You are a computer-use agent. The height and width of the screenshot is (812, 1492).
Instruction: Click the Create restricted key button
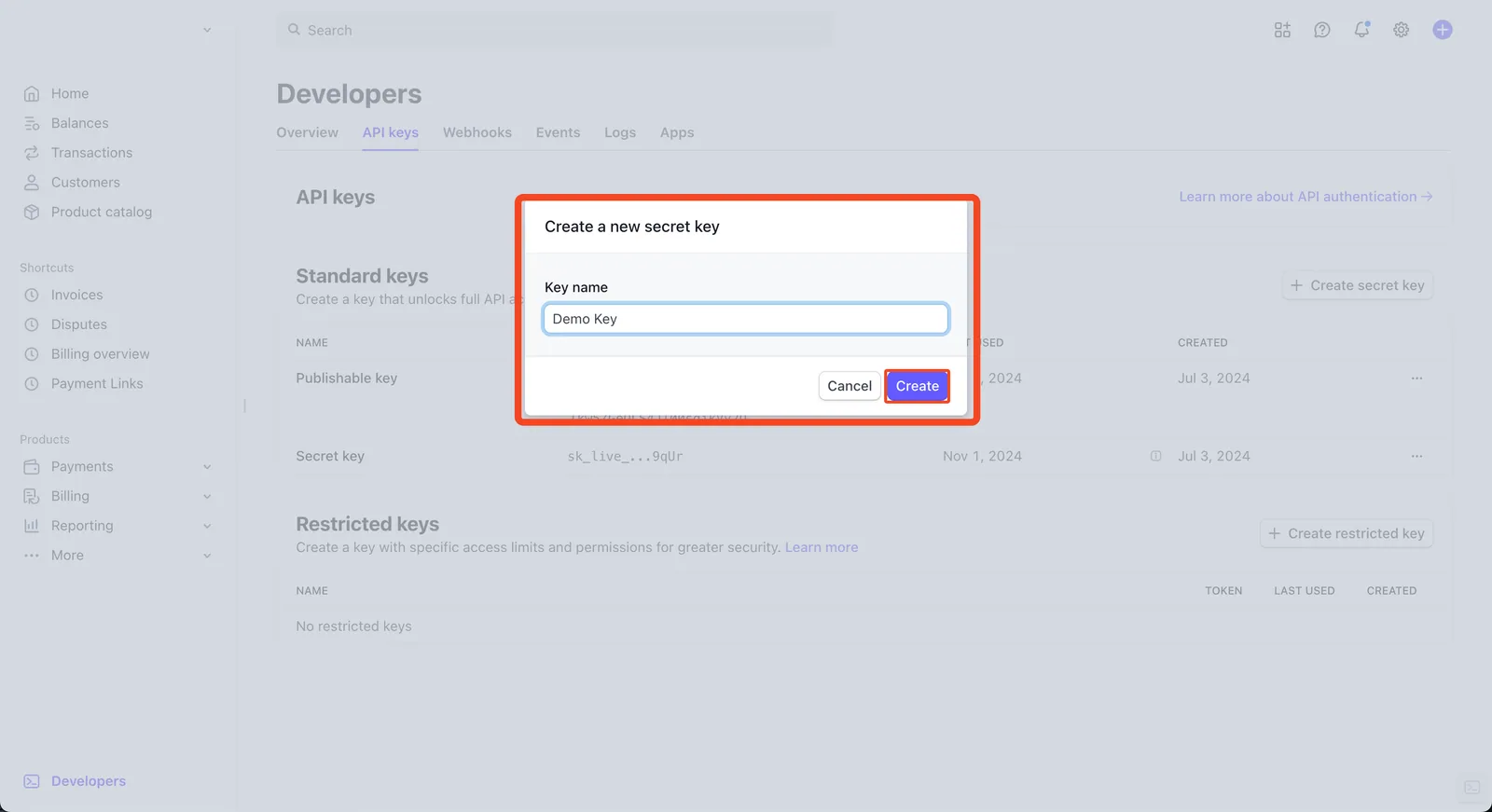1347,533
